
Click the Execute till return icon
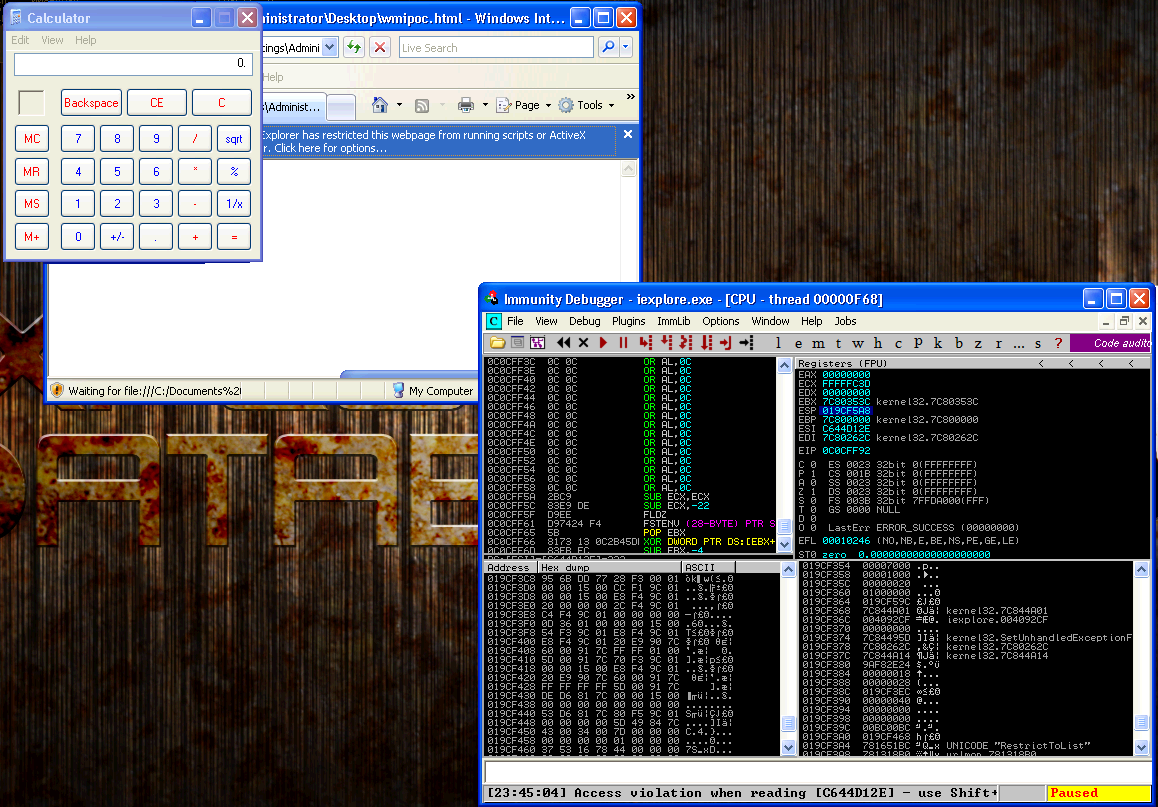pos(725,343)
